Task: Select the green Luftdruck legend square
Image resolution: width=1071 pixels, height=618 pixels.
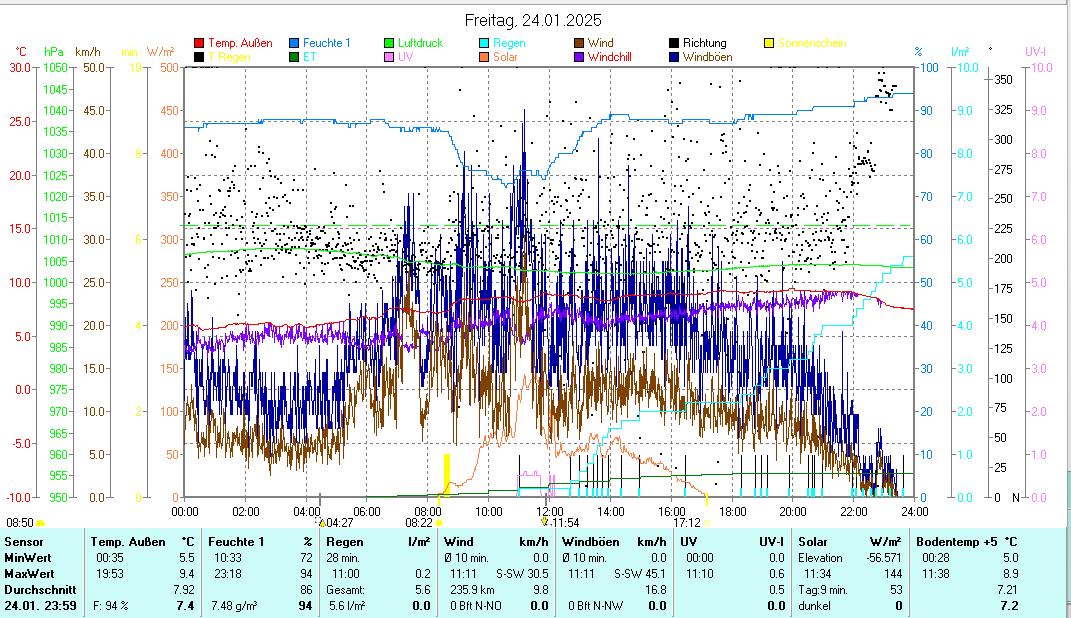Action: 389,43
